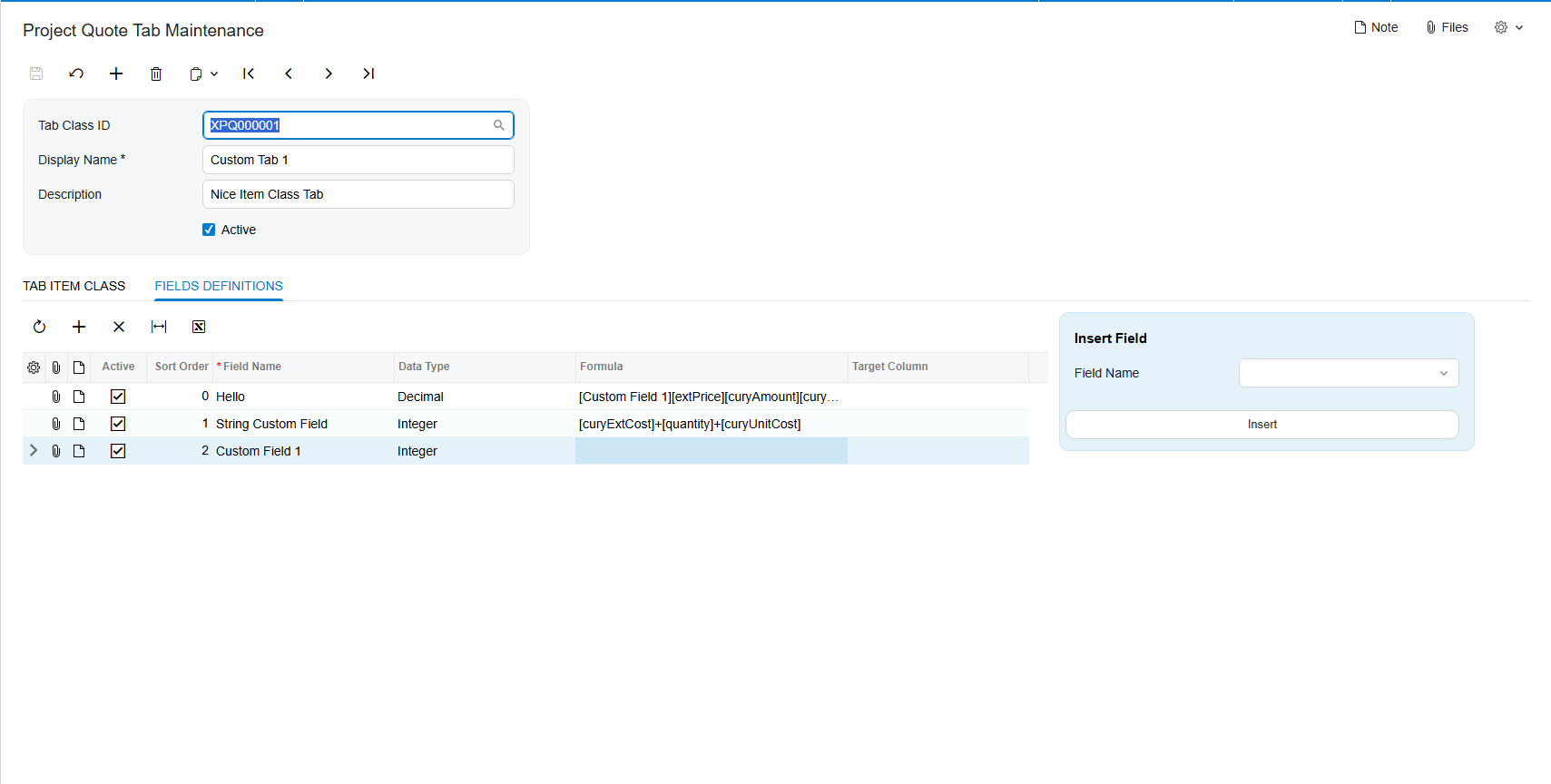This screenshot has height=784, width=1551.
Task: Click the Formula column header
Action: click(712, 367)
